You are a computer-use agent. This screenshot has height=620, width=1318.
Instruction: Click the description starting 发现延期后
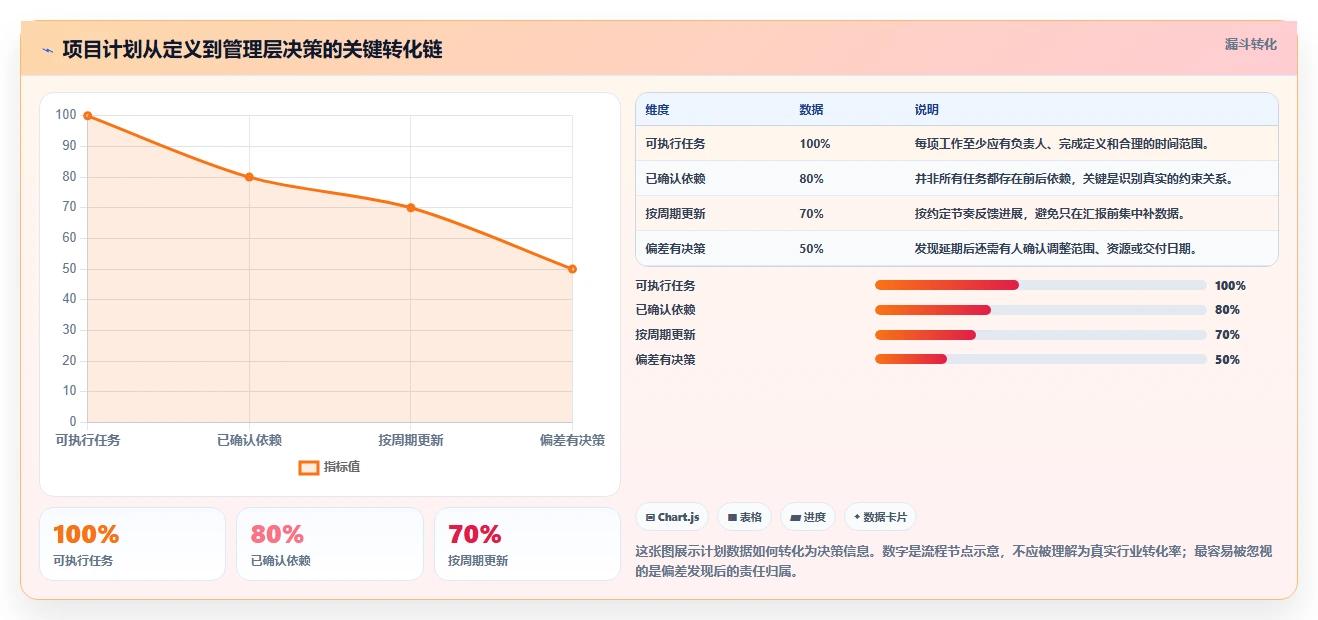click(x=1056, y=249)
